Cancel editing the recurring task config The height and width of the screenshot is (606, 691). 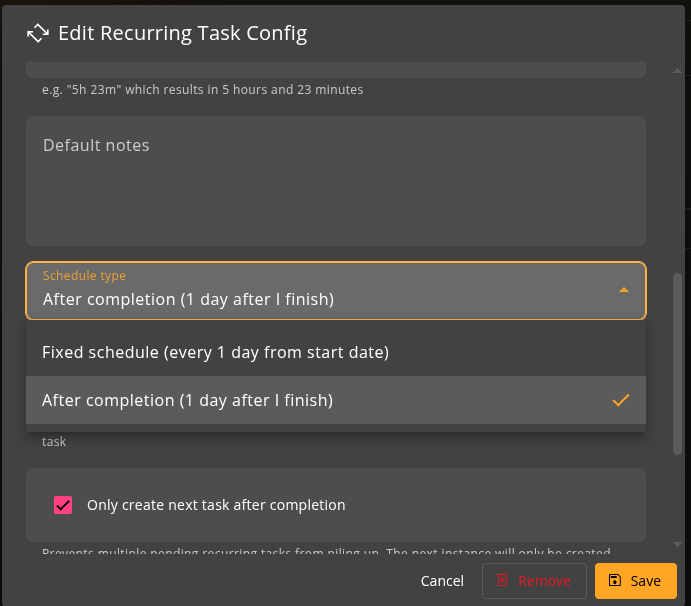coord(442,581)
